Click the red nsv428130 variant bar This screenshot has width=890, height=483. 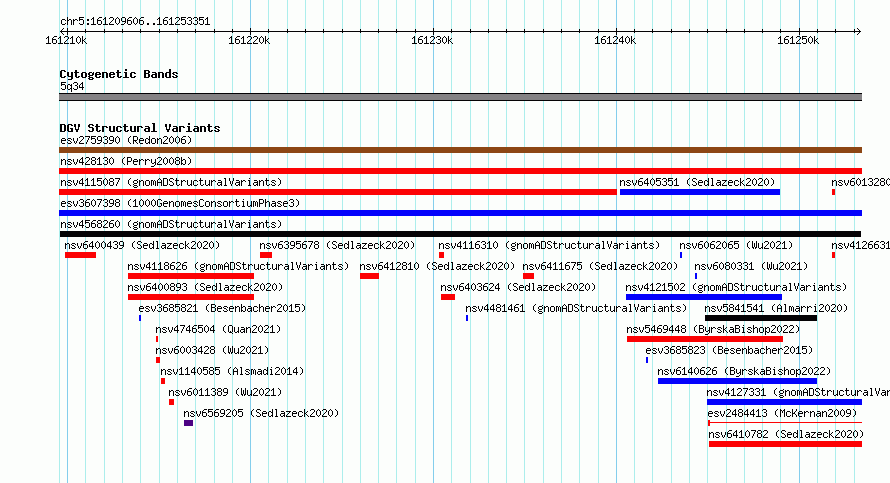click(x=460, y=171)
